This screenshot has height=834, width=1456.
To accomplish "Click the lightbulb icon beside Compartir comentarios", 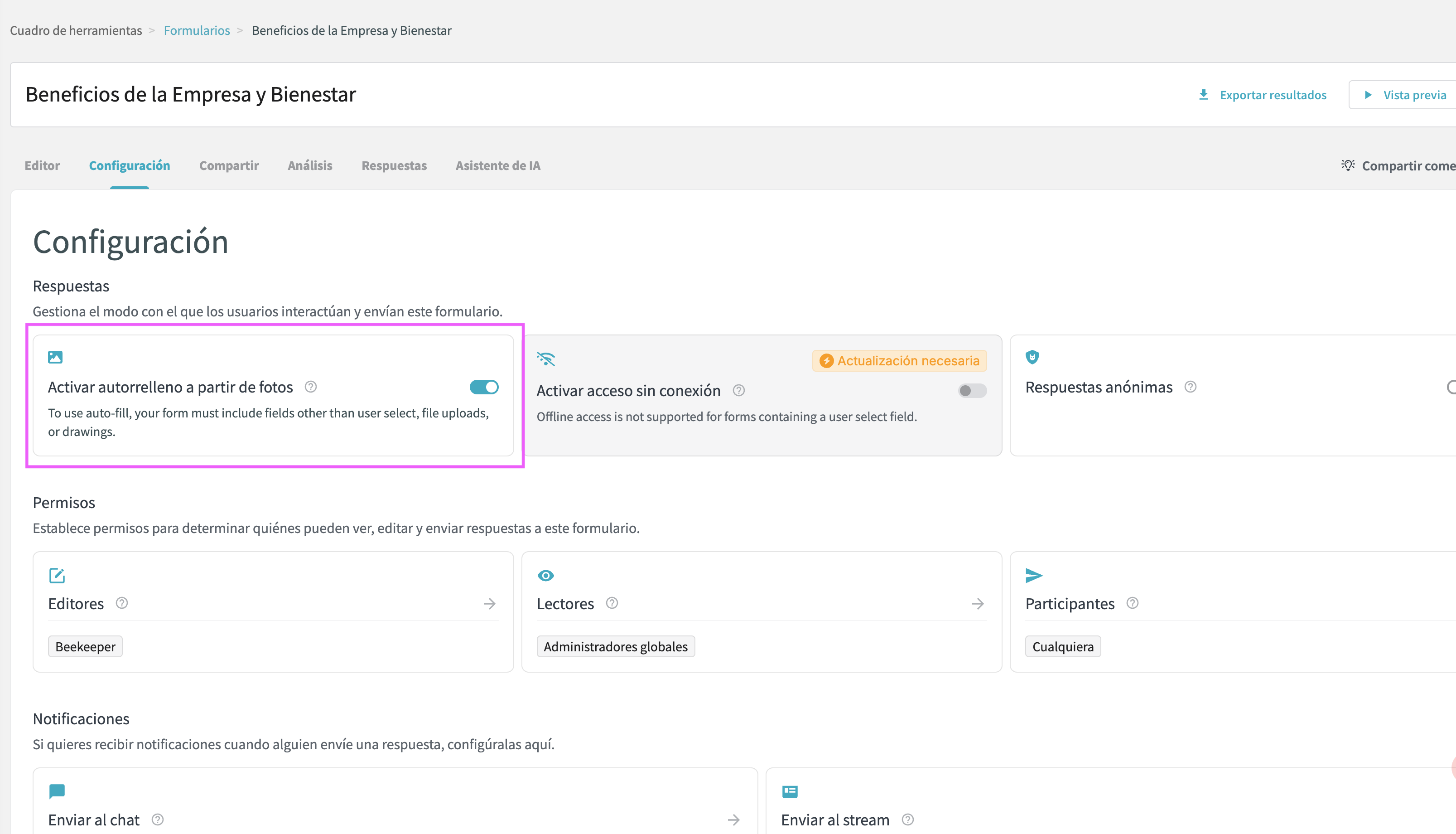I will (x=1348, y=165).
